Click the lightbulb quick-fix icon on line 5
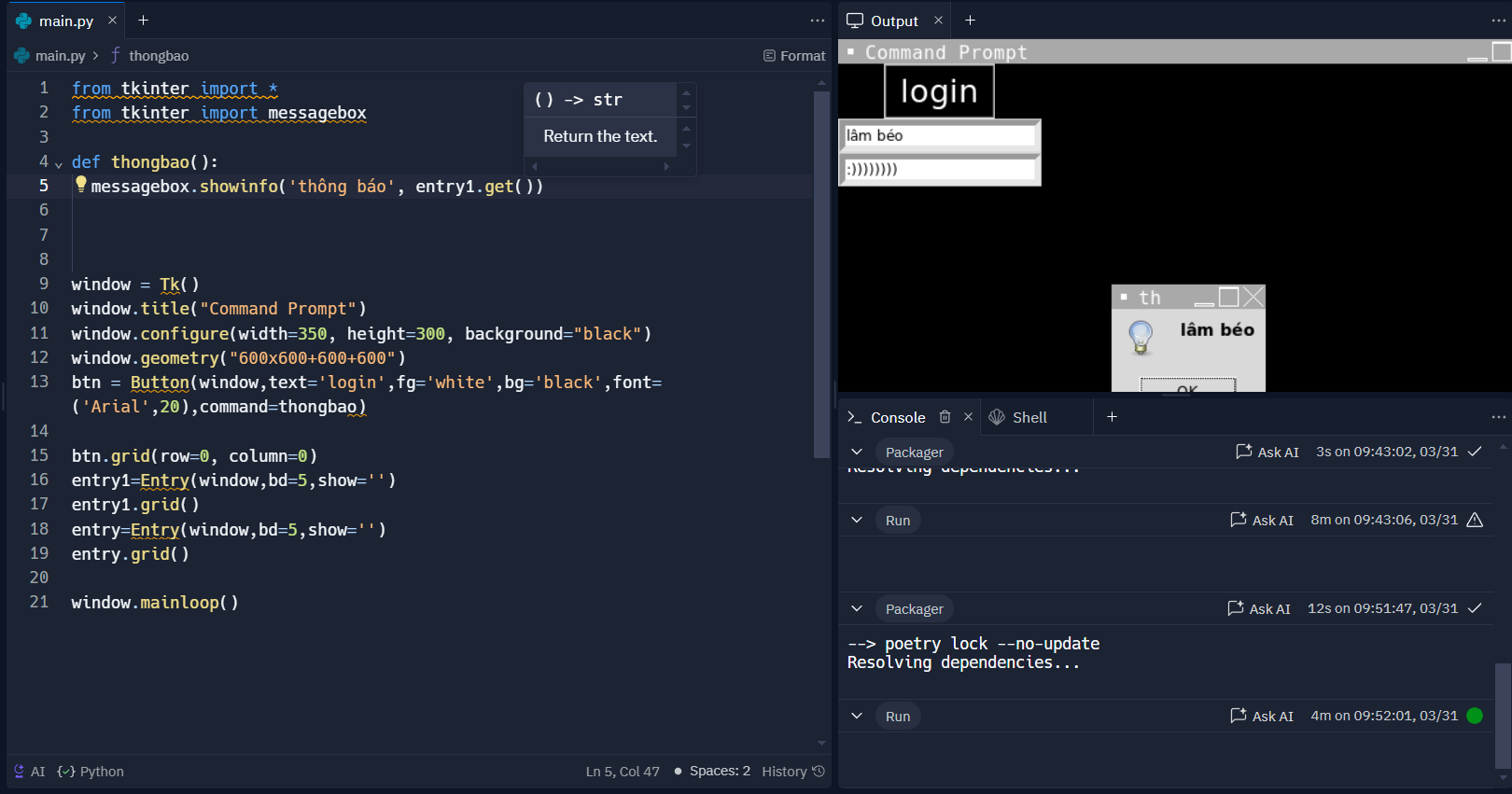The width and height of the screenshot is (1512, 794). (x=81, y=184)
